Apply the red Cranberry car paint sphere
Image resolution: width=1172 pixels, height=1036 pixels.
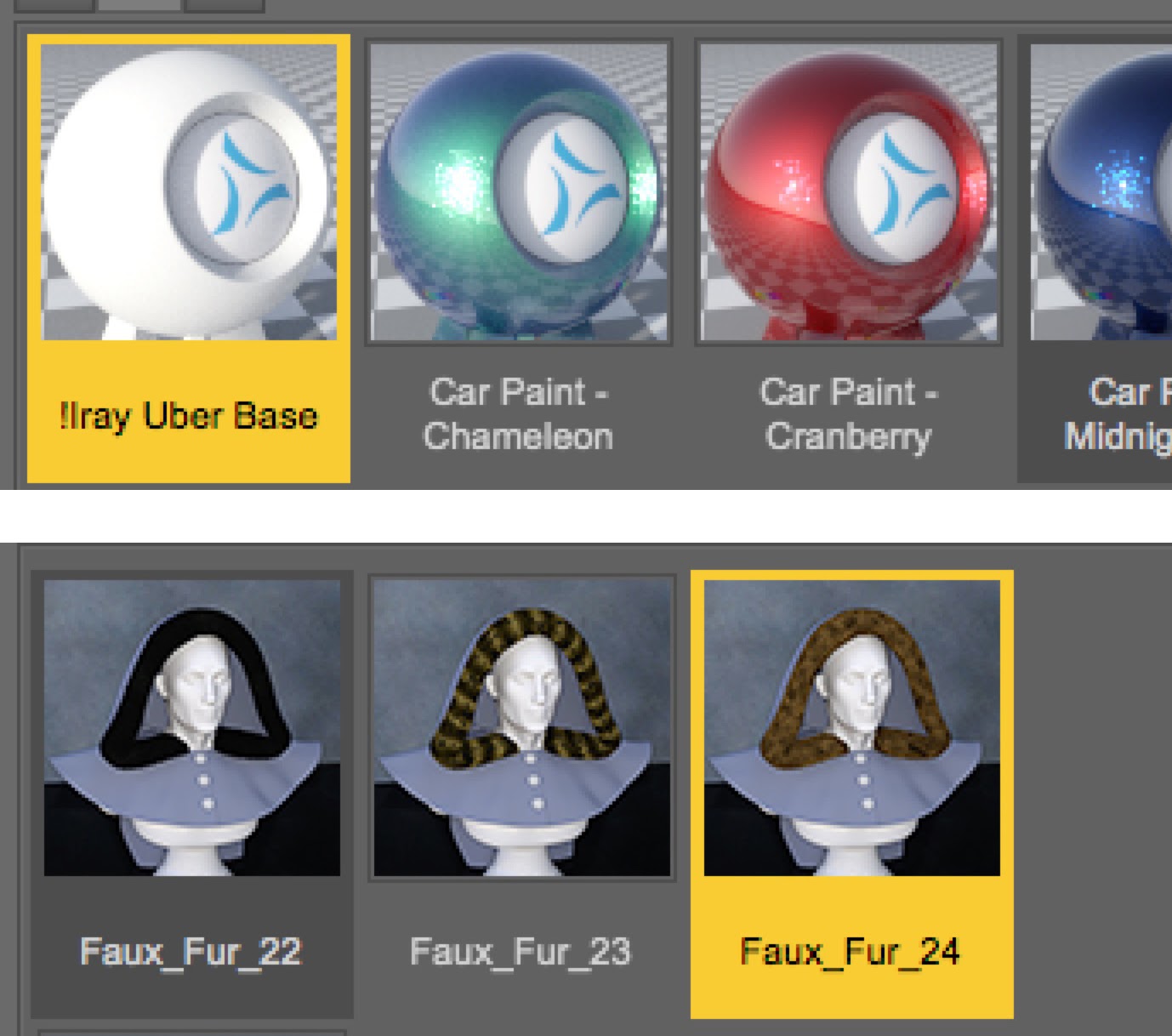[x=849, y=192]
